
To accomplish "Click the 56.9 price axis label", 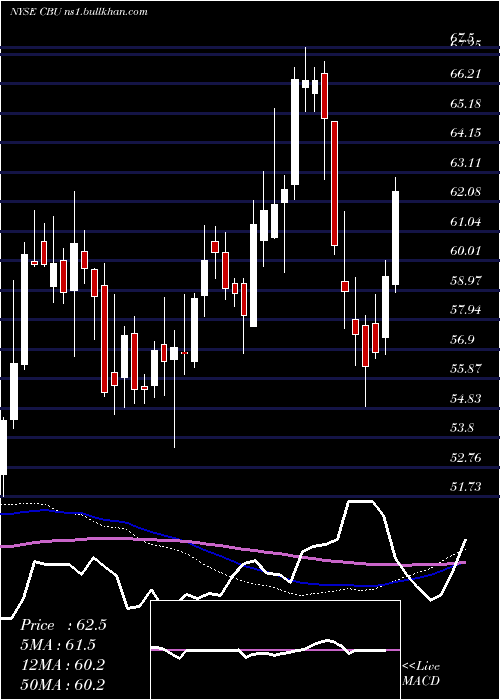I will tap(462, 340).
